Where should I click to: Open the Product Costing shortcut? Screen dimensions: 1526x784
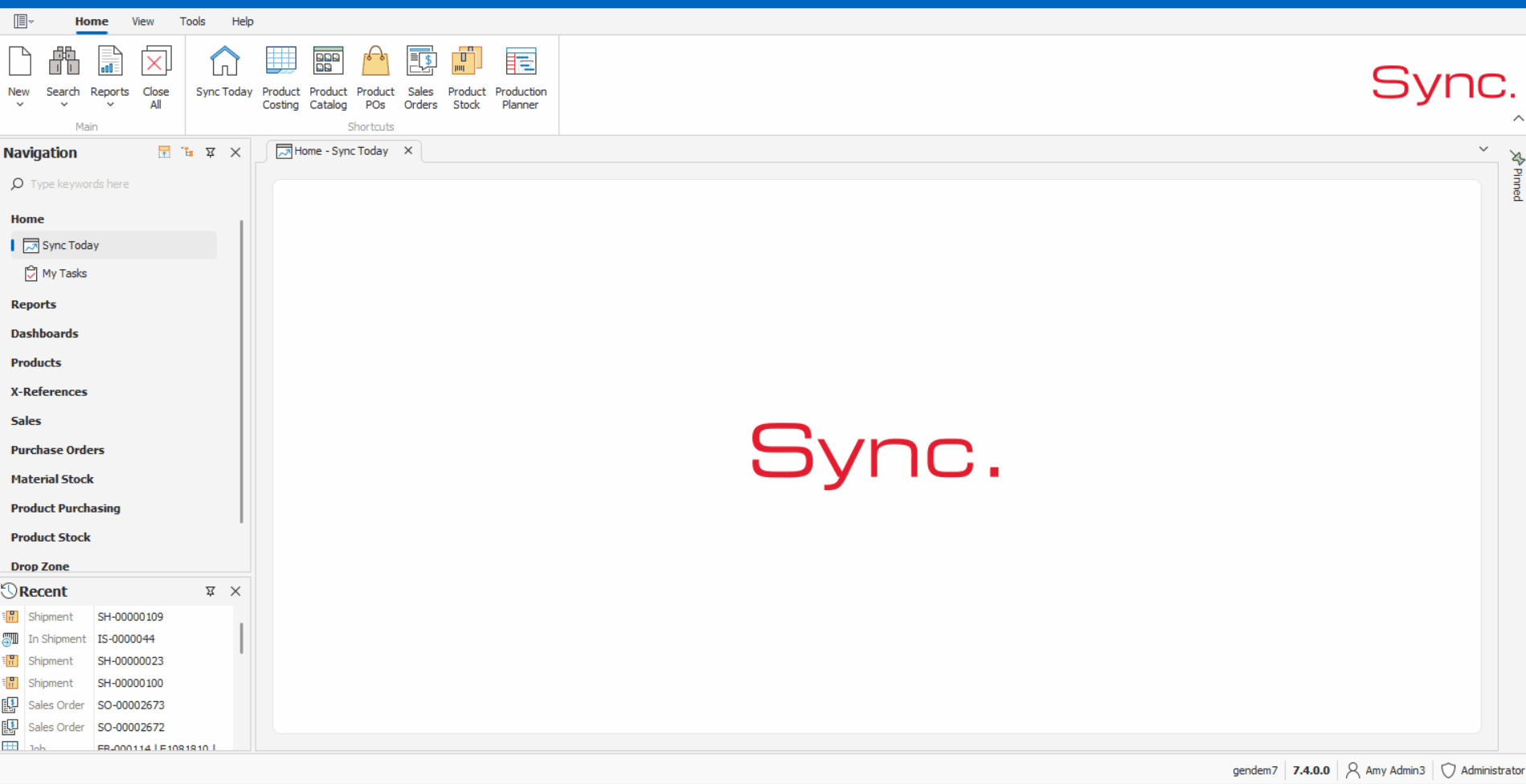coord(280,76)
